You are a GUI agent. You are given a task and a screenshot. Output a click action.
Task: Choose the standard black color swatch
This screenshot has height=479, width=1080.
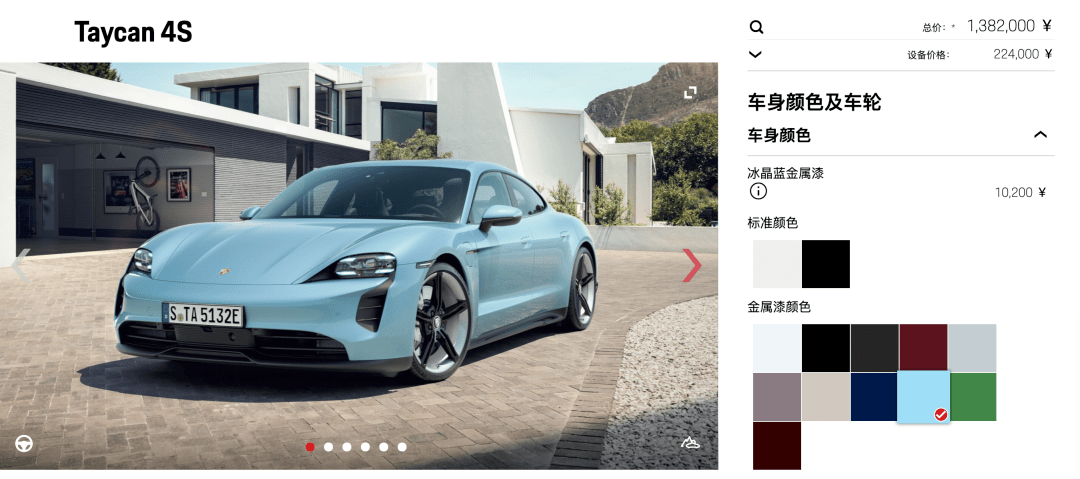(x=826, y=264)
